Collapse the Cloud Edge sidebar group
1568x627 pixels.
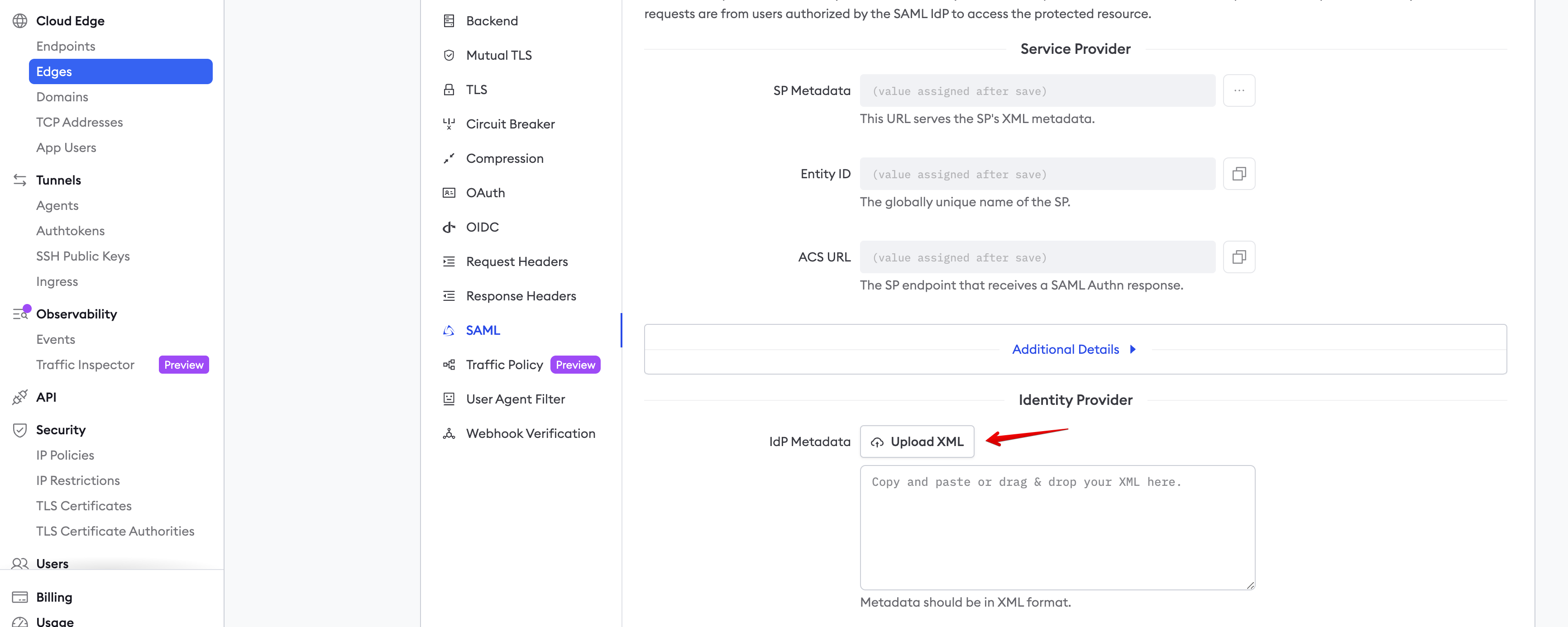(x=70, y=21)
